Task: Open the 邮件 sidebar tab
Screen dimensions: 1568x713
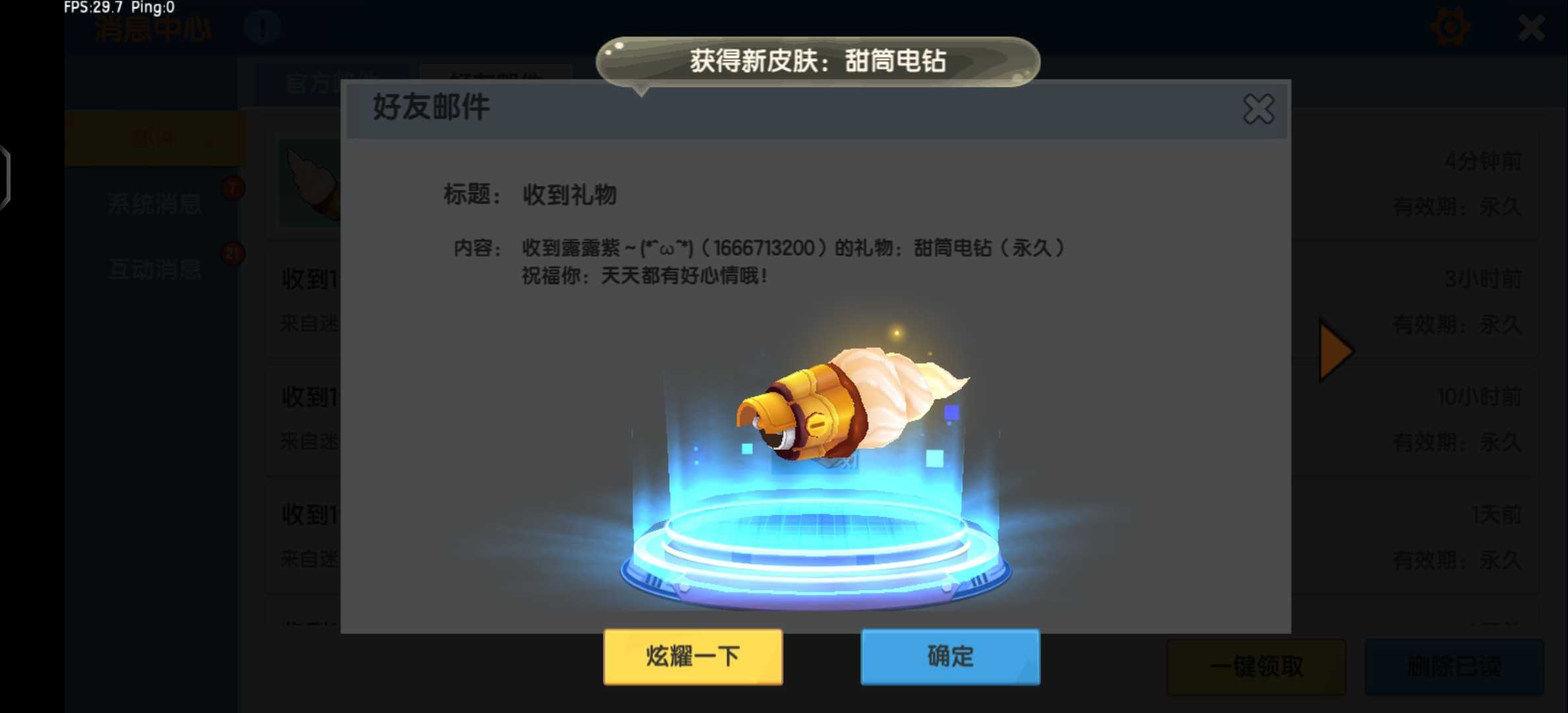Action: [155, 138]
